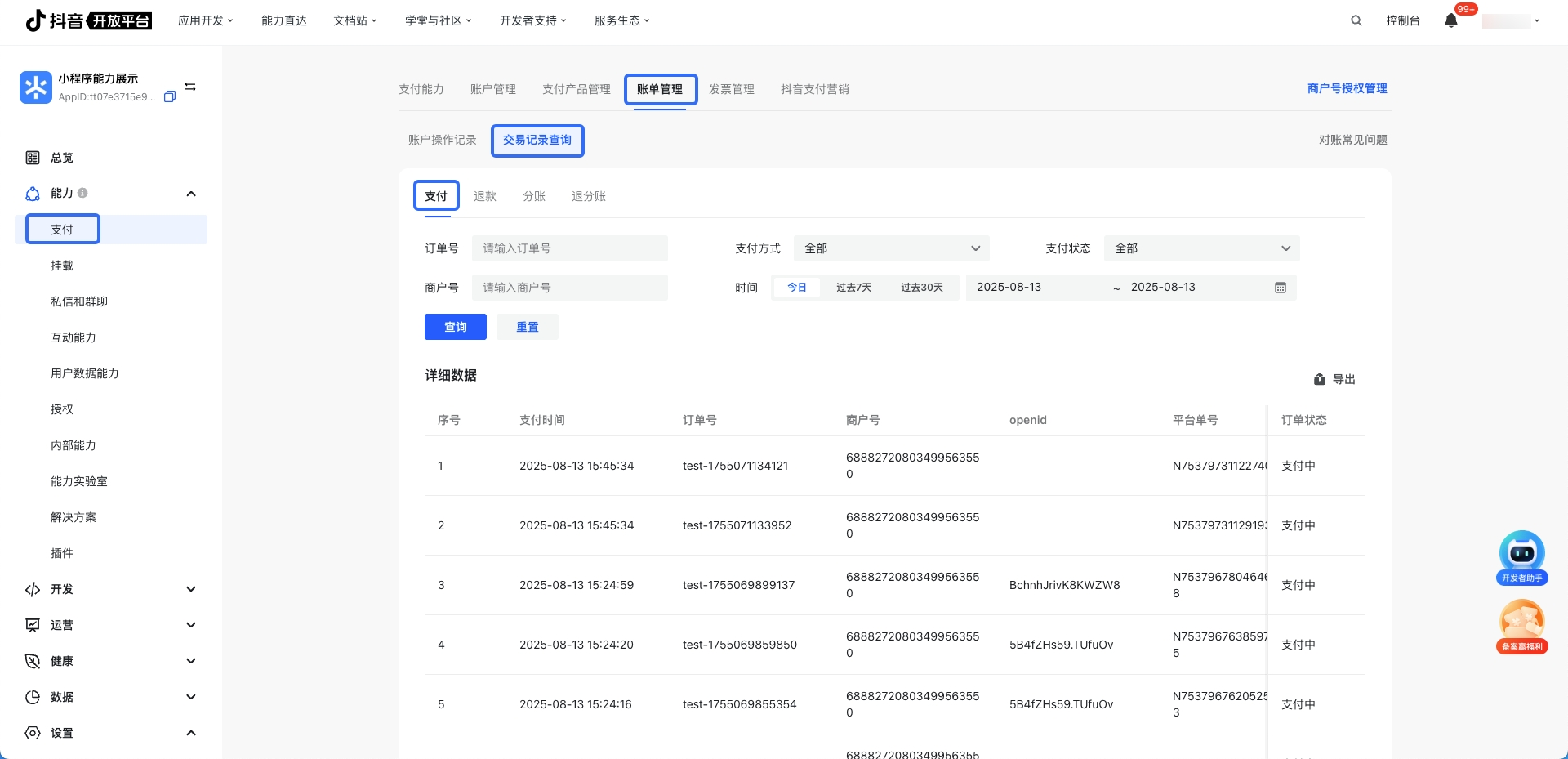
Task: Click the 备案赢福利 promotion icon
Action: coord(1521,626)
